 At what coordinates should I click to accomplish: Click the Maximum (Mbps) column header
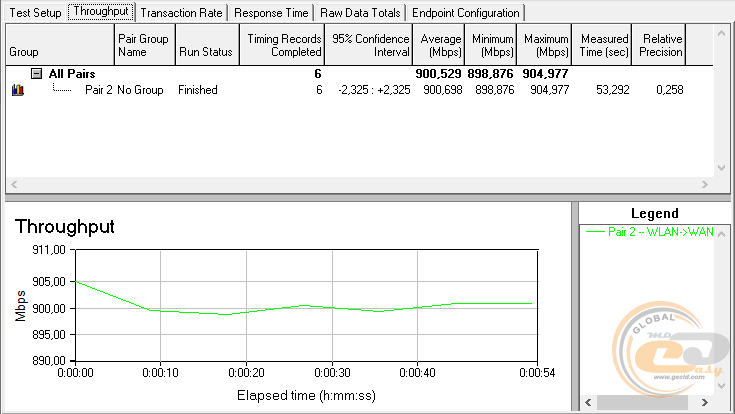pyautogui.click(x=544, y=45)
